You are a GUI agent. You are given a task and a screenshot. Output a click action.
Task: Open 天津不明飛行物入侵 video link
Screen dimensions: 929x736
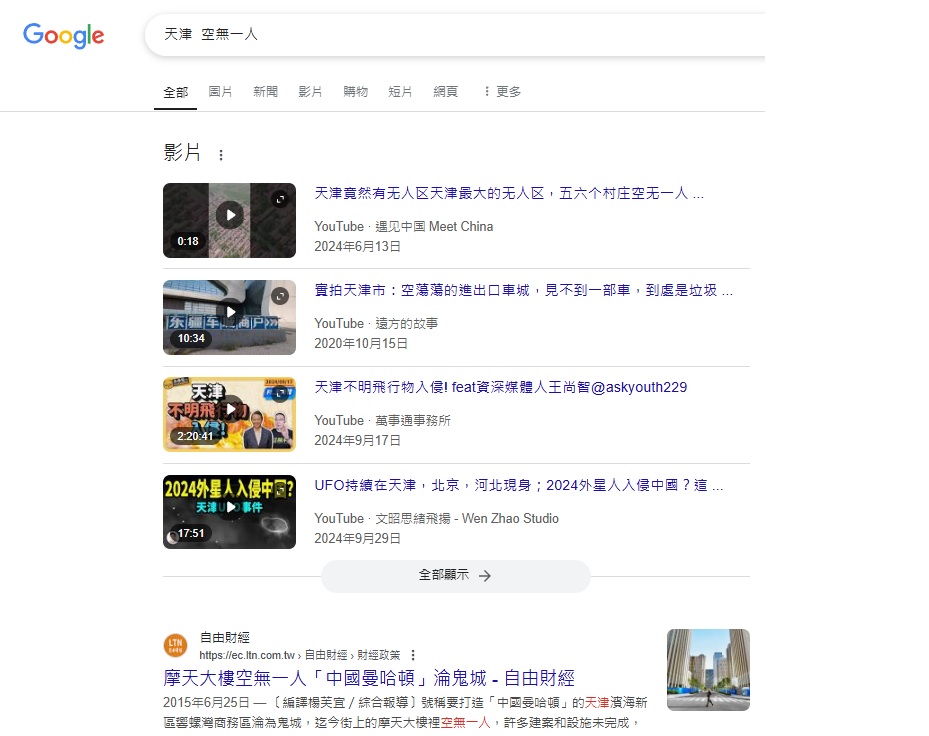coord(501,388)
